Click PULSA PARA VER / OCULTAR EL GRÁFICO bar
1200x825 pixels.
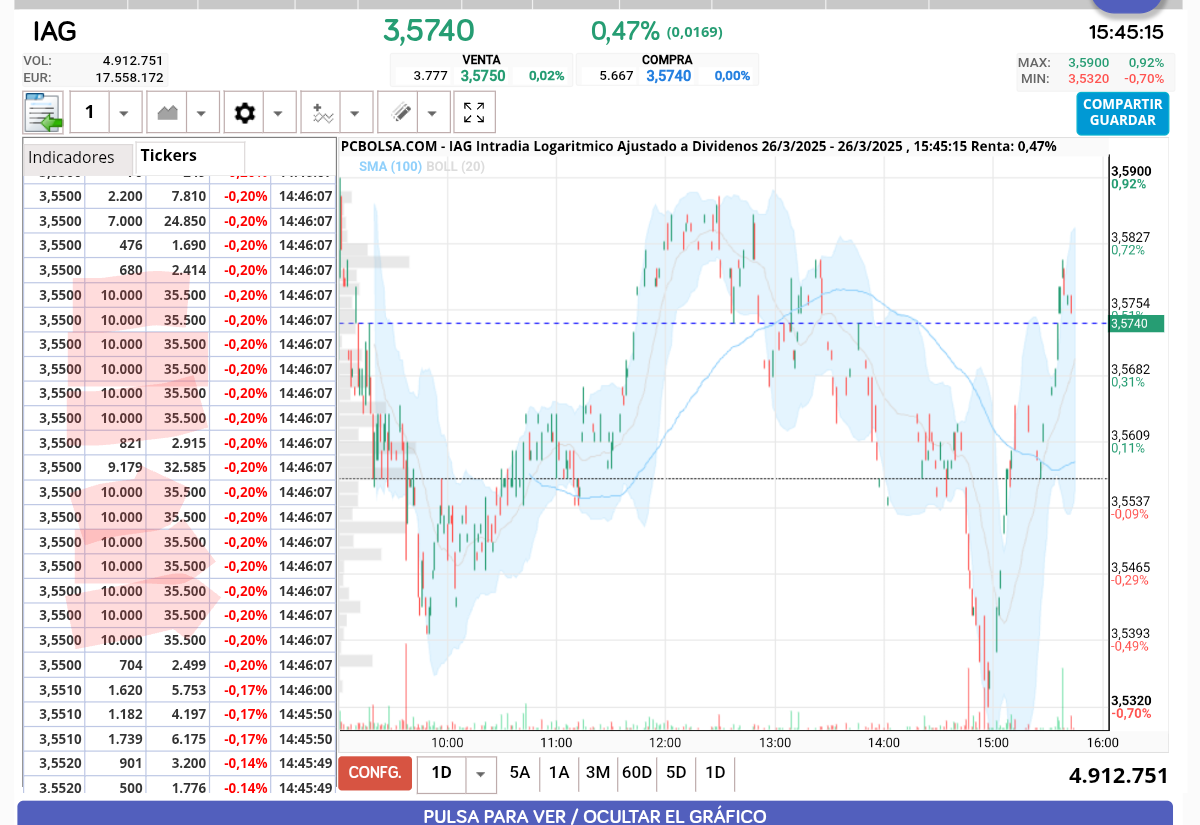(x=595, y=815)
